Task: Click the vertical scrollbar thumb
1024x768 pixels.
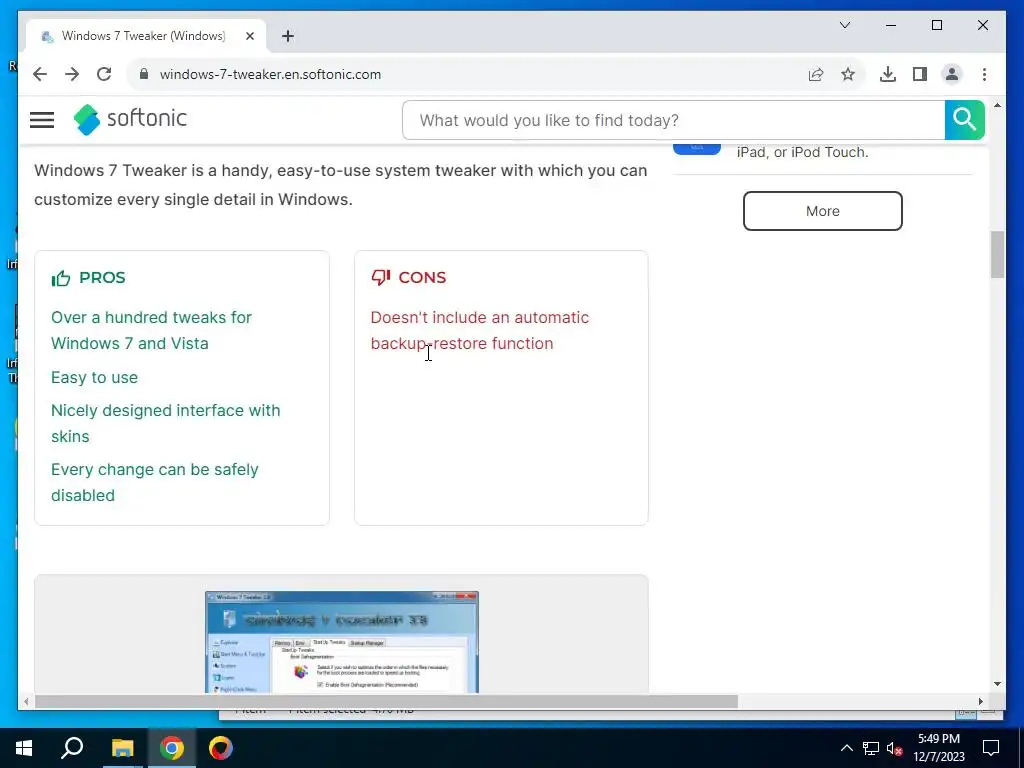Action: pos(997,255)
